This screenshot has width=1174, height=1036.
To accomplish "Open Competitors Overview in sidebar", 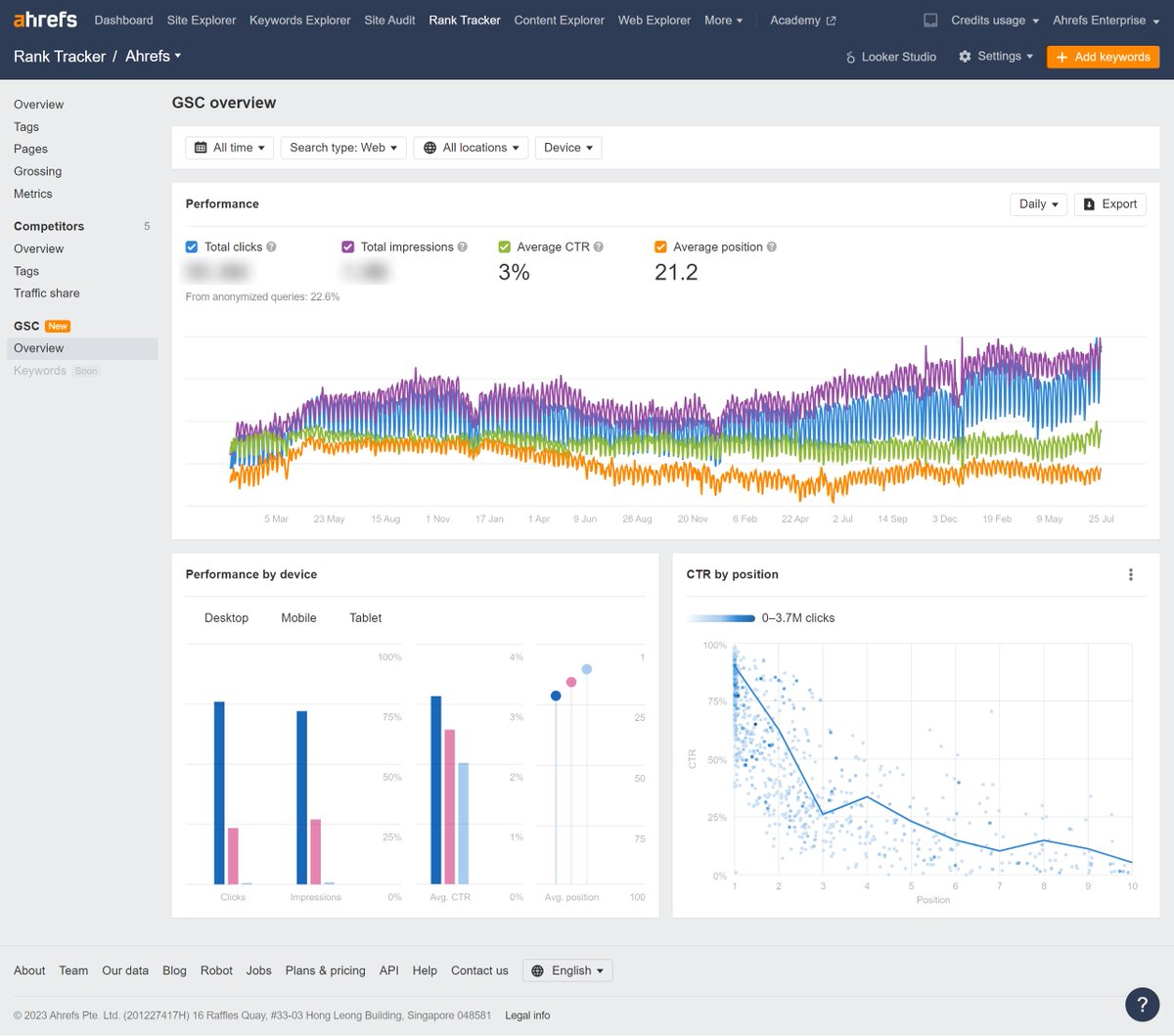I will 38,248.
